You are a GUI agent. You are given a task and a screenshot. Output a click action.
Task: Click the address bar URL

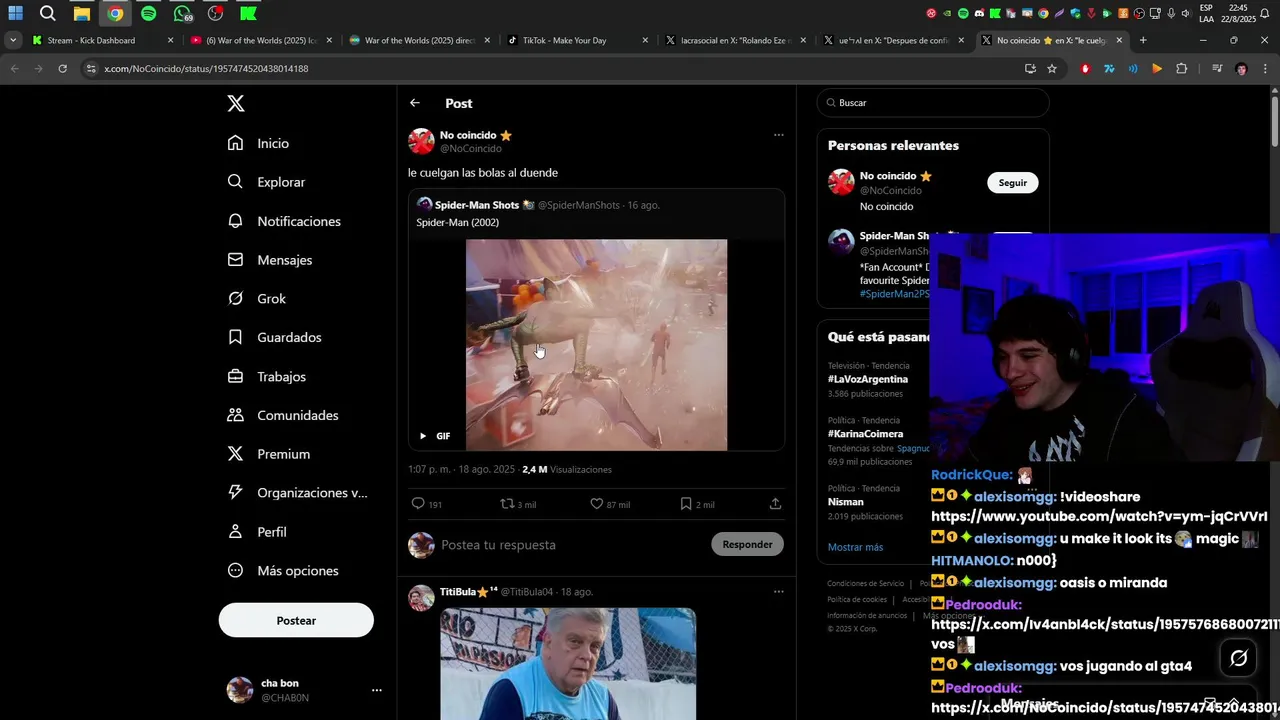[206, 69]
